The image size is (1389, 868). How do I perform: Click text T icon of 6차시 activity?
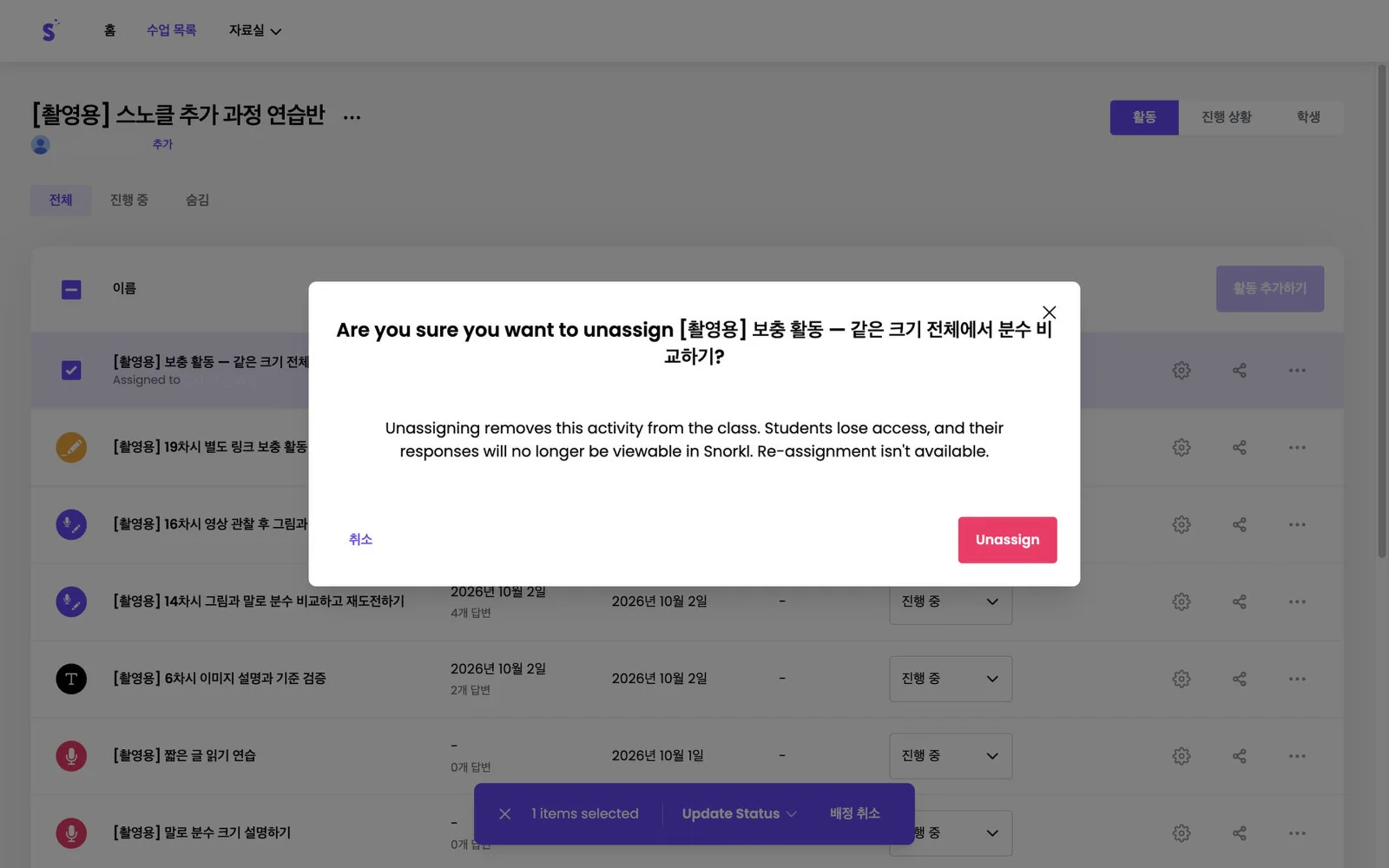click(71, 679)
